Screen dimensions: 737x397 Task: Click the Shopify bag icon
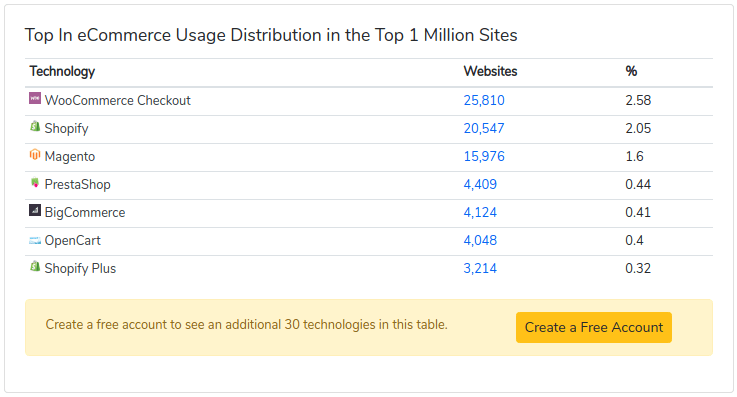tap(35, 126)
